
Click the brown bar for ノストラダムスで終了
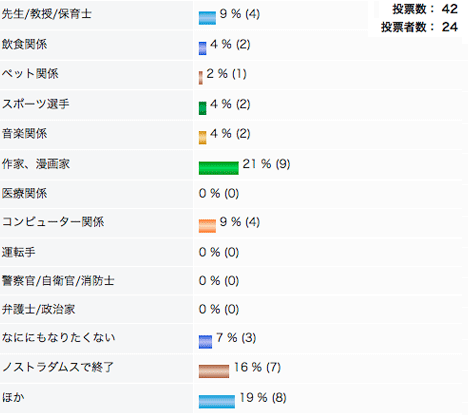[214, 371]
